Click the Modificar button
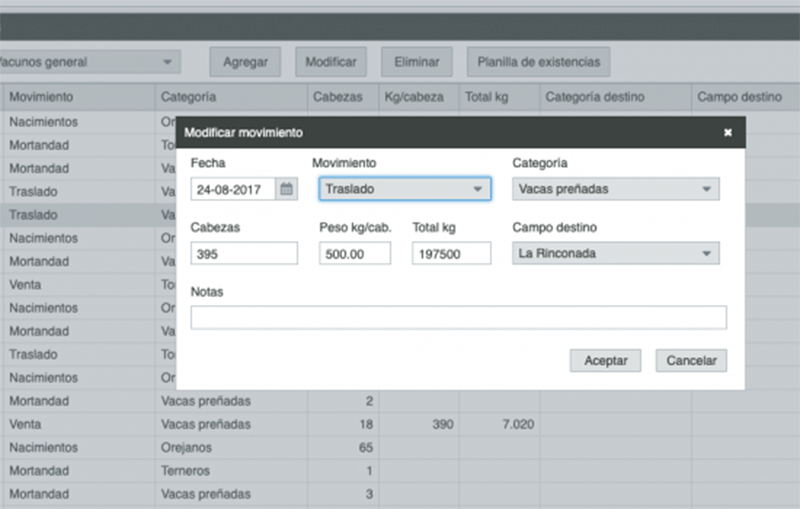Image resolution: width=800 pixels, height=509 pixels. click(331, 62)
